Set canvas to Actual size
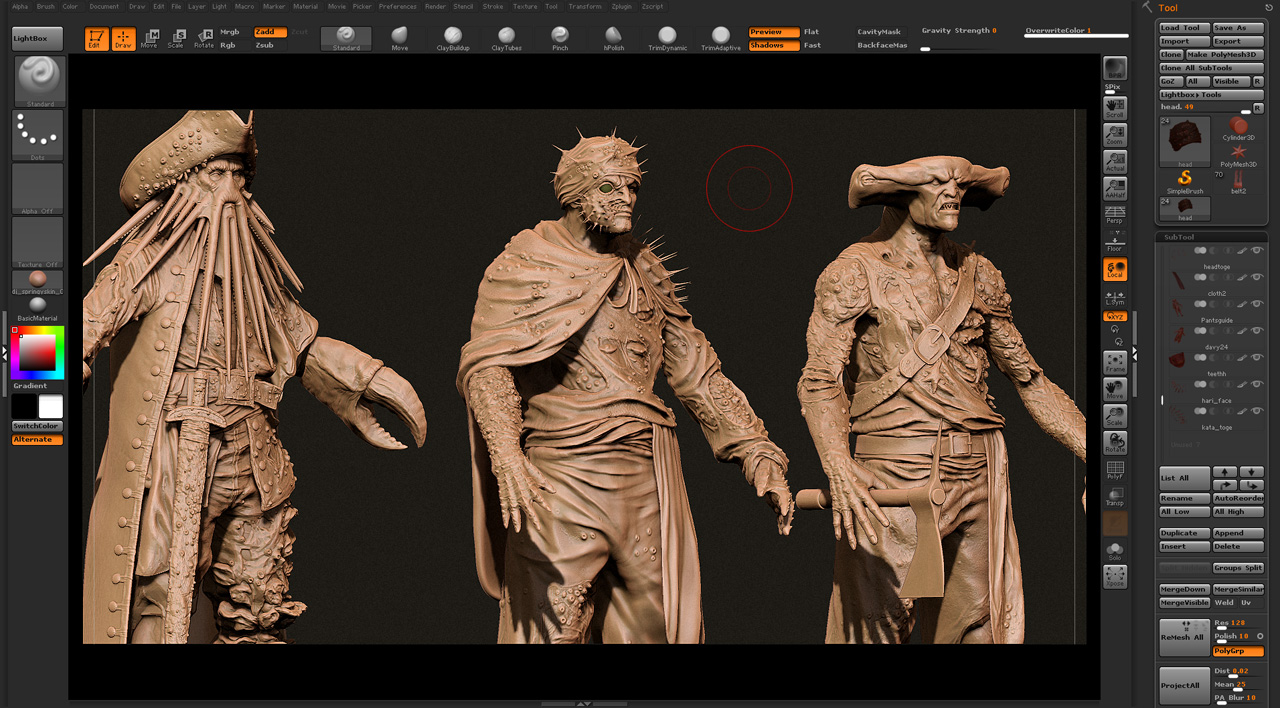The height and width of the screenshot is (708, 1280). [1115, 161]
